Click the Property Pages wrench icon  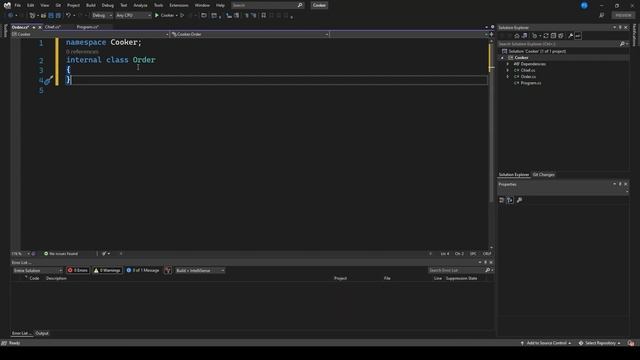pos(519,200)
